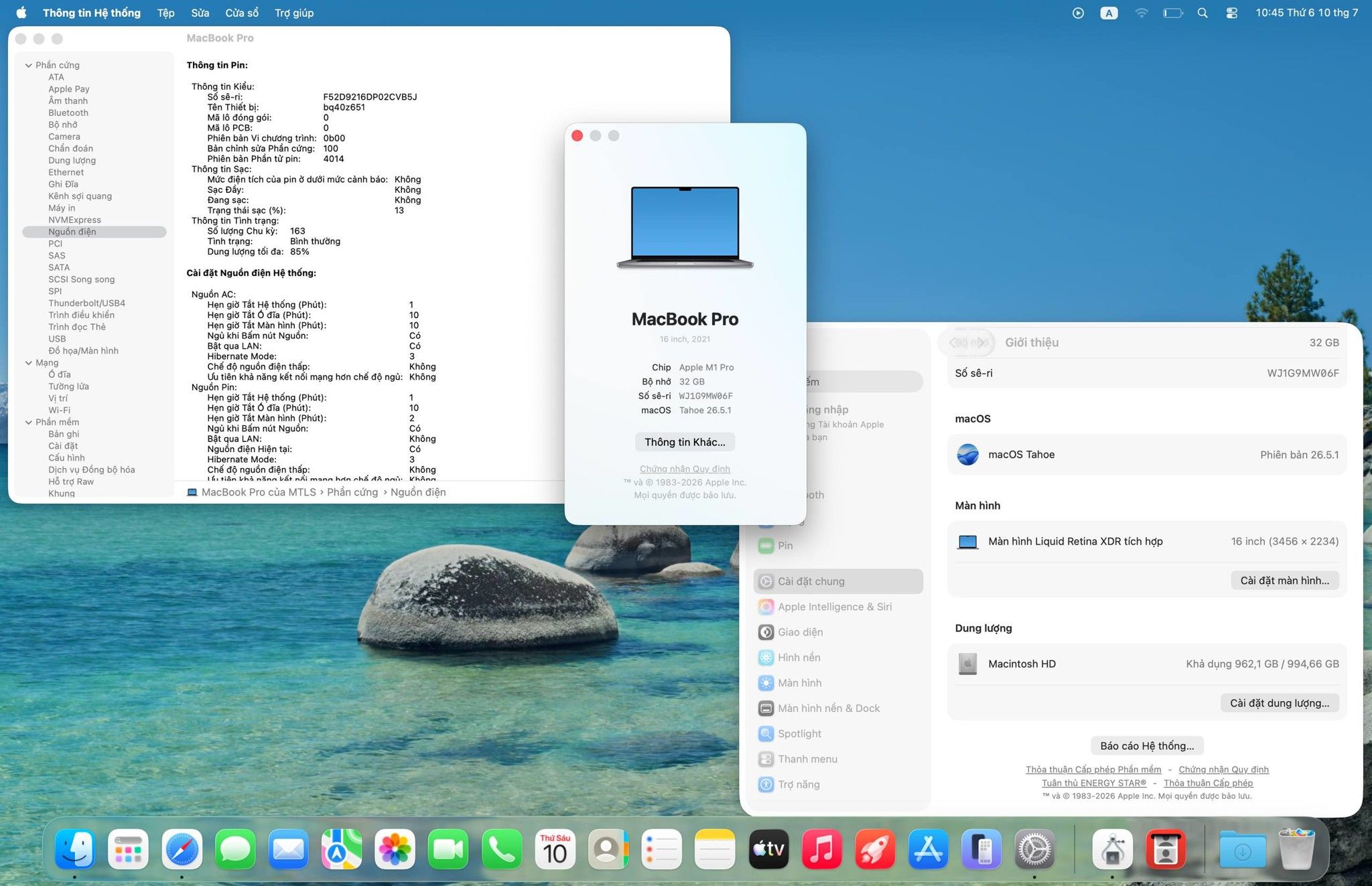Select NVMExpress in sidebar

(x=74, y=220)
